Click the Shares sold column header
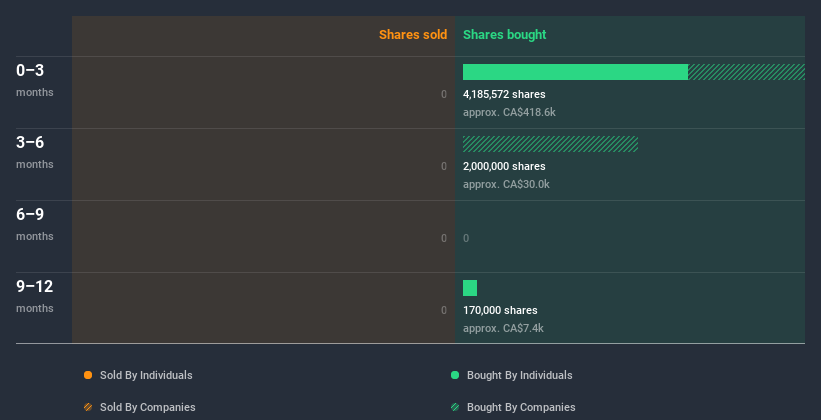The width and height of the screenshot is (821, 420). coord(413,35)
